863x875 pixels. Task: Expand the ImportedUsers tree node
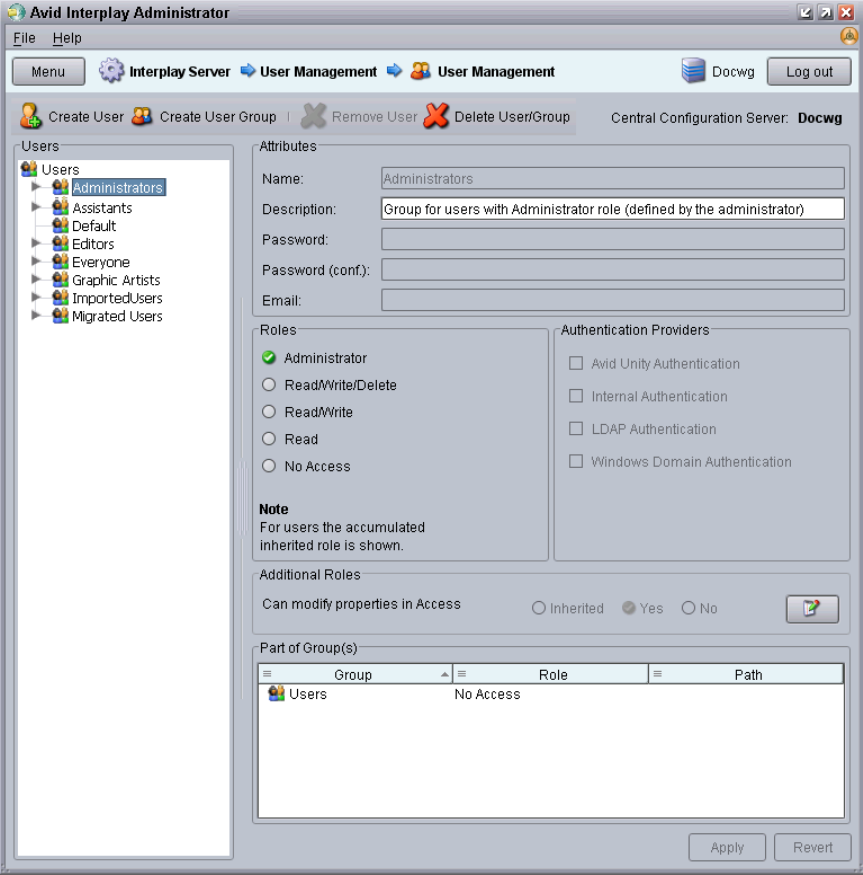pos(36,297)
